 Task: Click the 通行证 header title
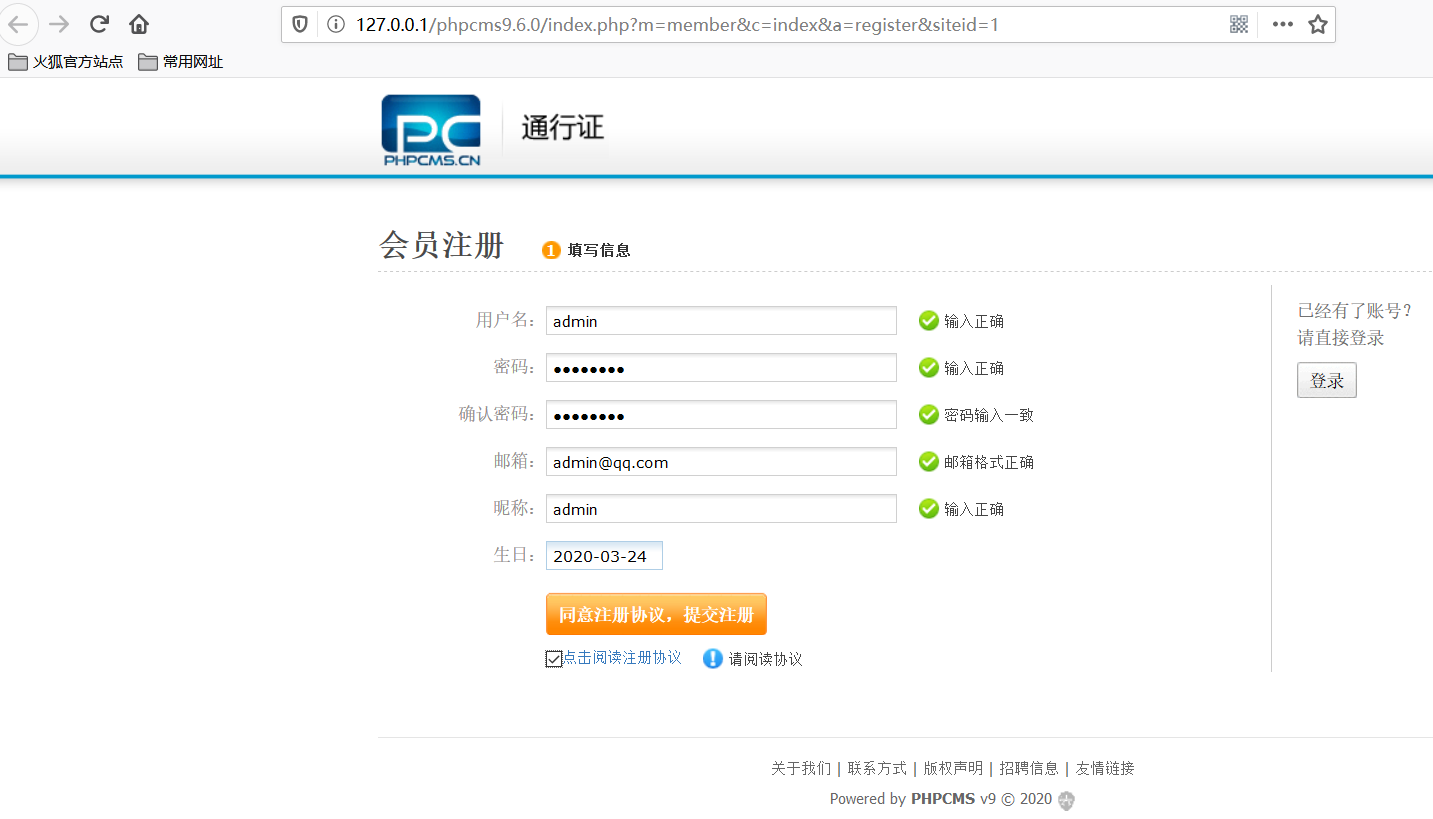[x=563, y=128]
